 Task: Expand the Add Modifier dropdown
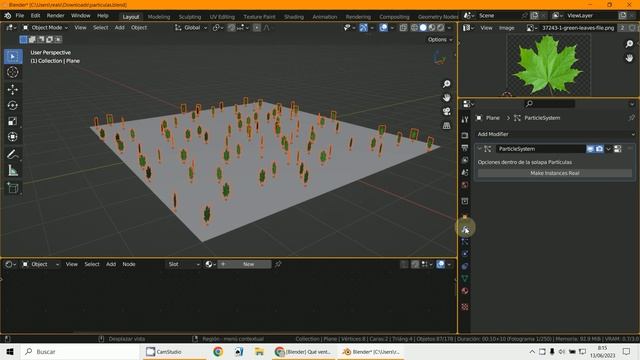[555, 134]
